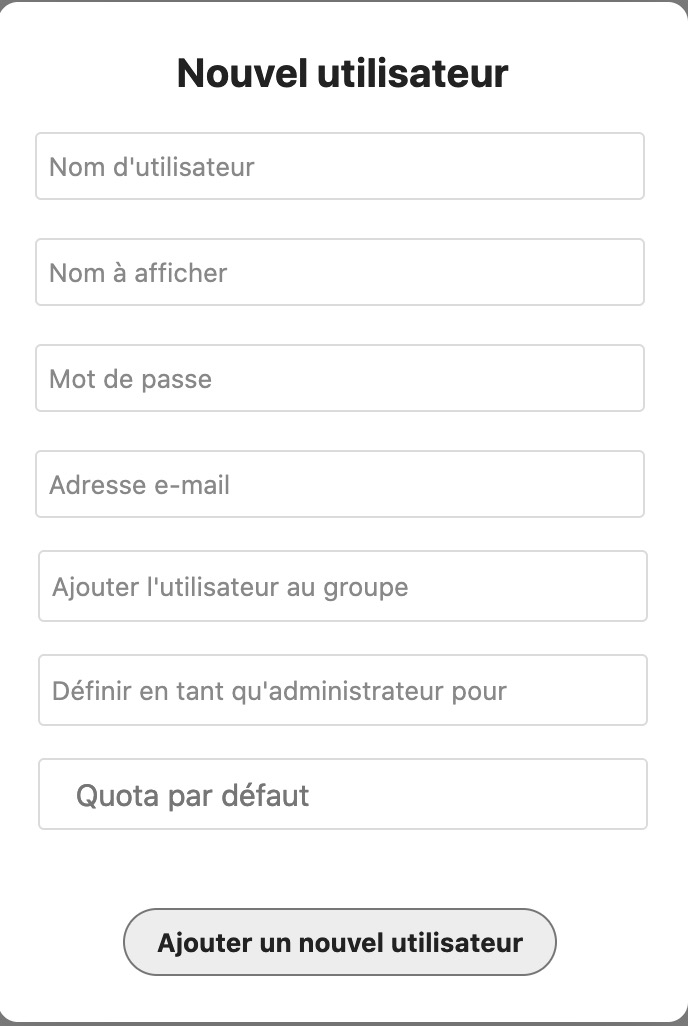Screen dimensions: 688x1026
Task: Pick groups the user will administer
Action: tap(343, 690)
